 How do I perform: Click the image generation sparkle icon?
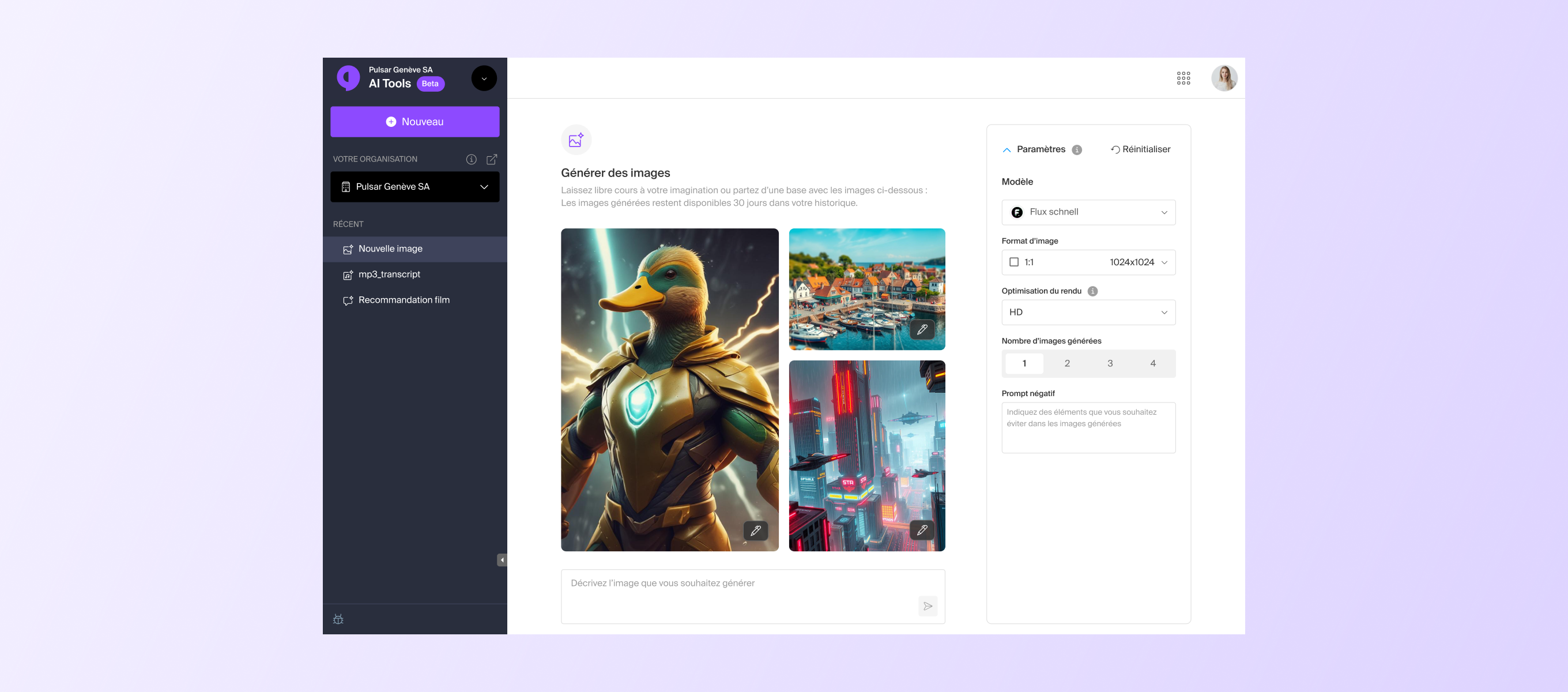[576, 140]
